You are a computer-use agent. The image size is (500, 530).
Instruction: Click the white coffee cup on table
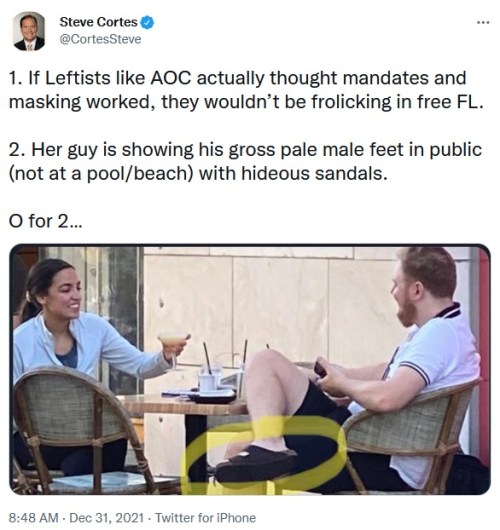209,382
